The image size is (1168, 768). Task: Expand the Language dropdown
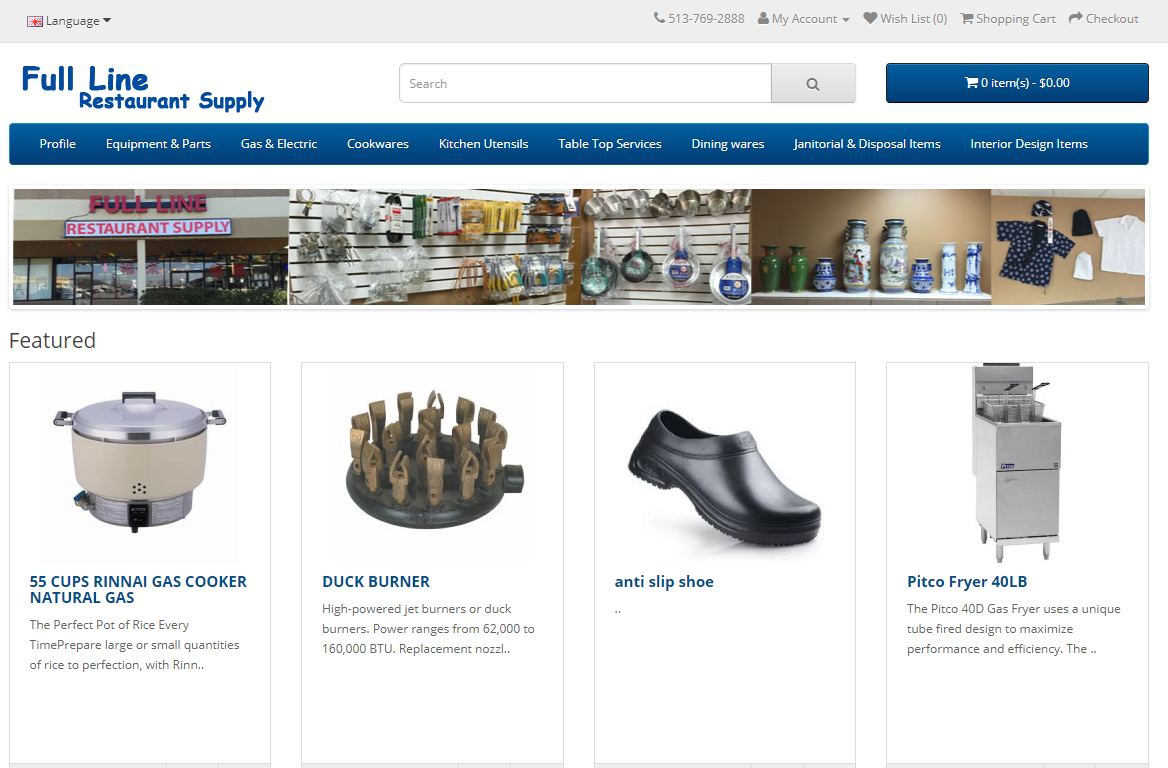(x=69, y=21)
